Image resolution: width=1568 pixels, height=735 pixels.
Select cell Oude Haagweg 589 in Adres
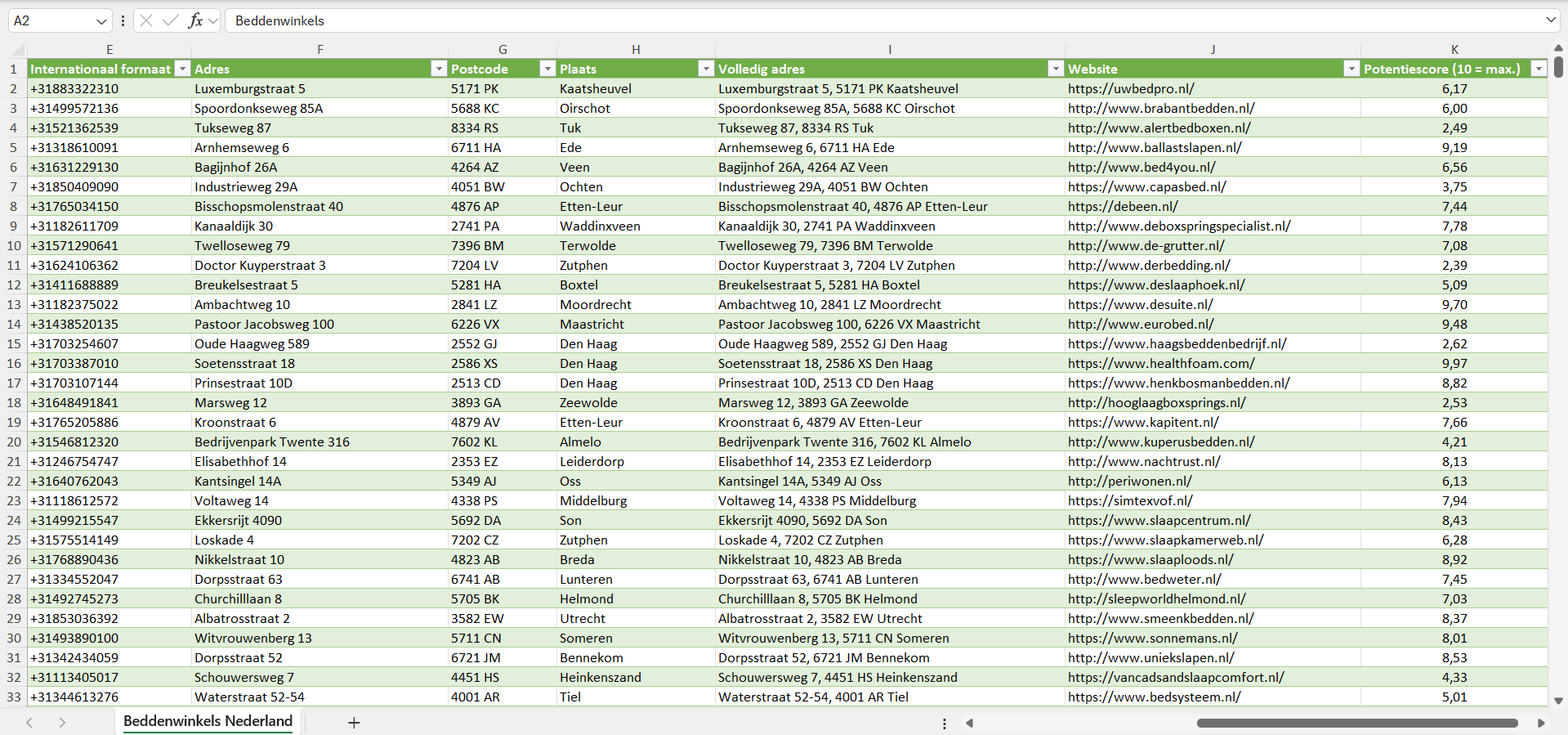coord(320,343)
